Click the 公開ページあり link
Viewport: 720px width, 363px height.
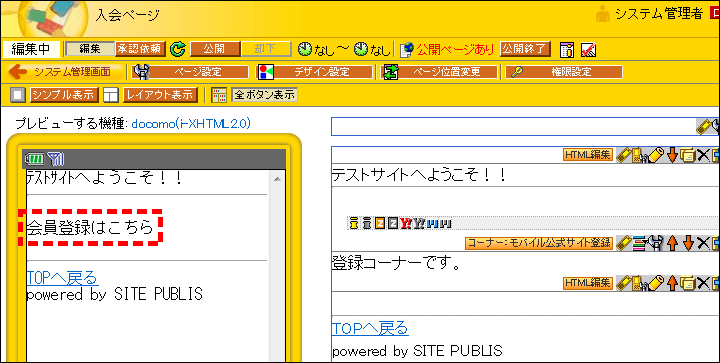click(x=456, y=49)
